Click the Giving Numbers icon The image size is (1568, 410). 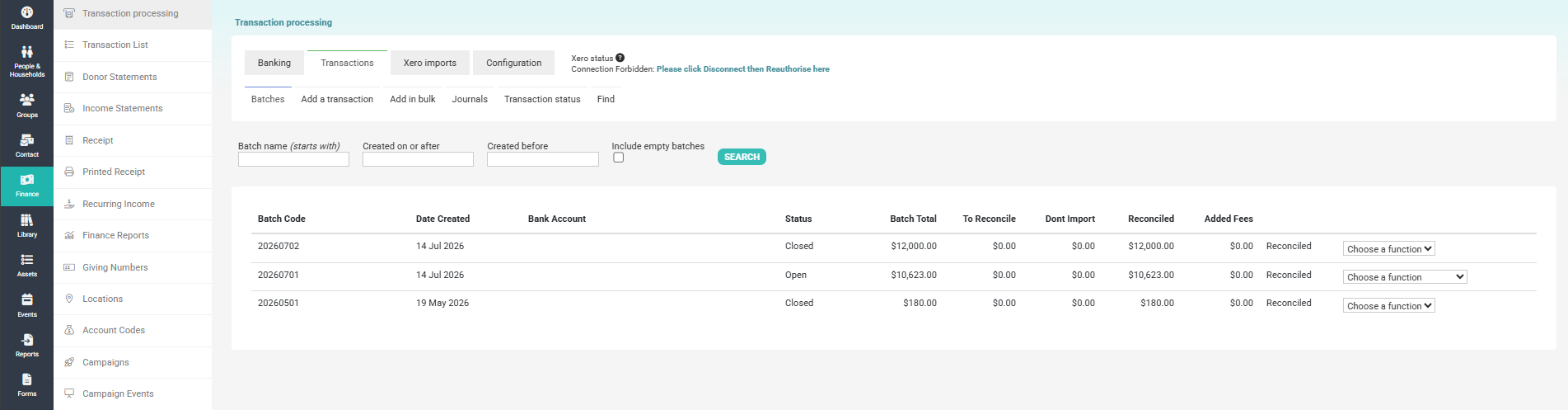click(x=69, y=267)
